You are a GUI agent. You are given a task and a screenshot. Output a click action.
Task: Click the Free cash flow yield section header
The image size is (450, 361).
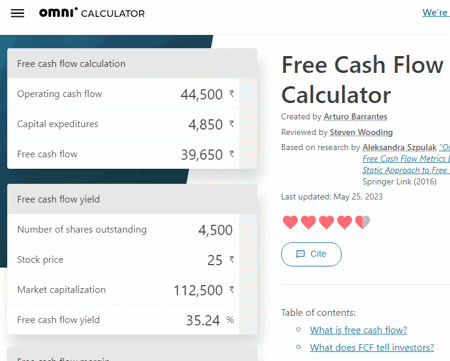point(132,199)
